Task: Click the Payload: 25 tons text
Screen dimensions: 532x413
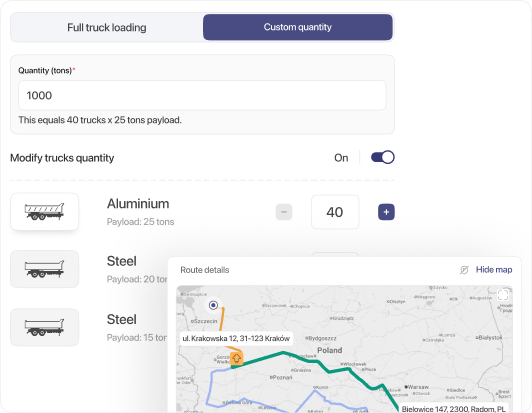Action: (140, 222)
